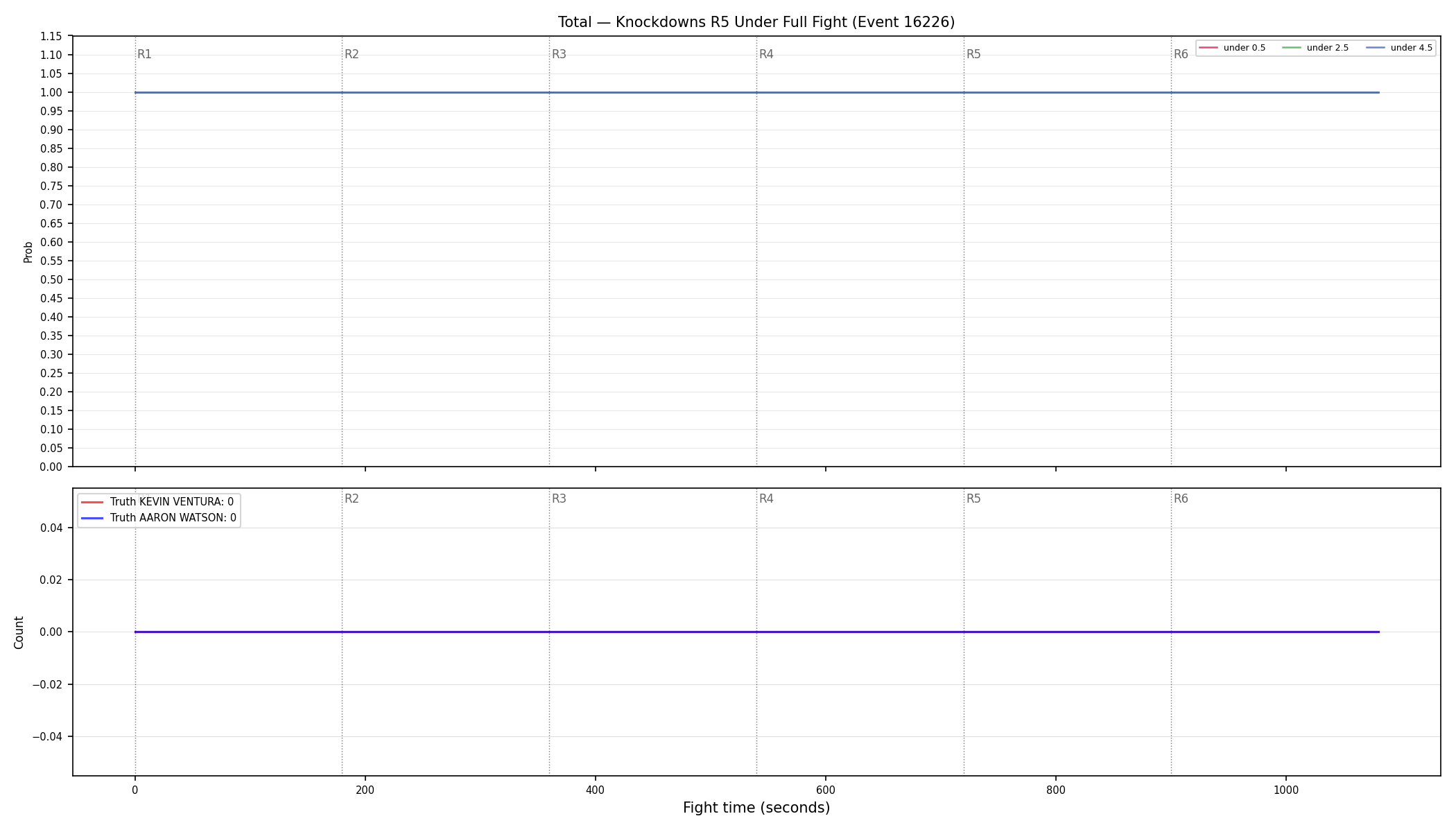Viewport: 1456px width, 832px height.
Task: Click the 'Count' y-axis label
Action: (19, 632)
